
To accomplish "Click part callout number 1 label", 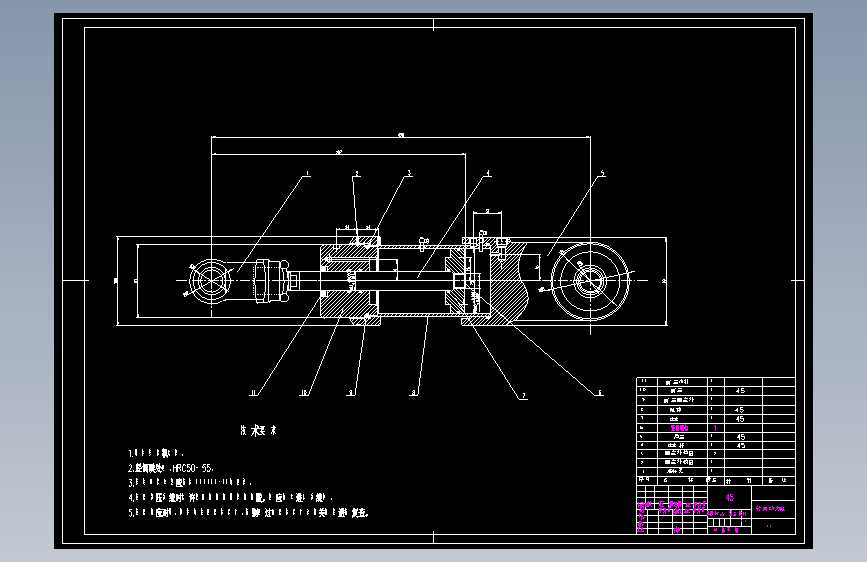I will pyautogui.click(x=307, y=174).
